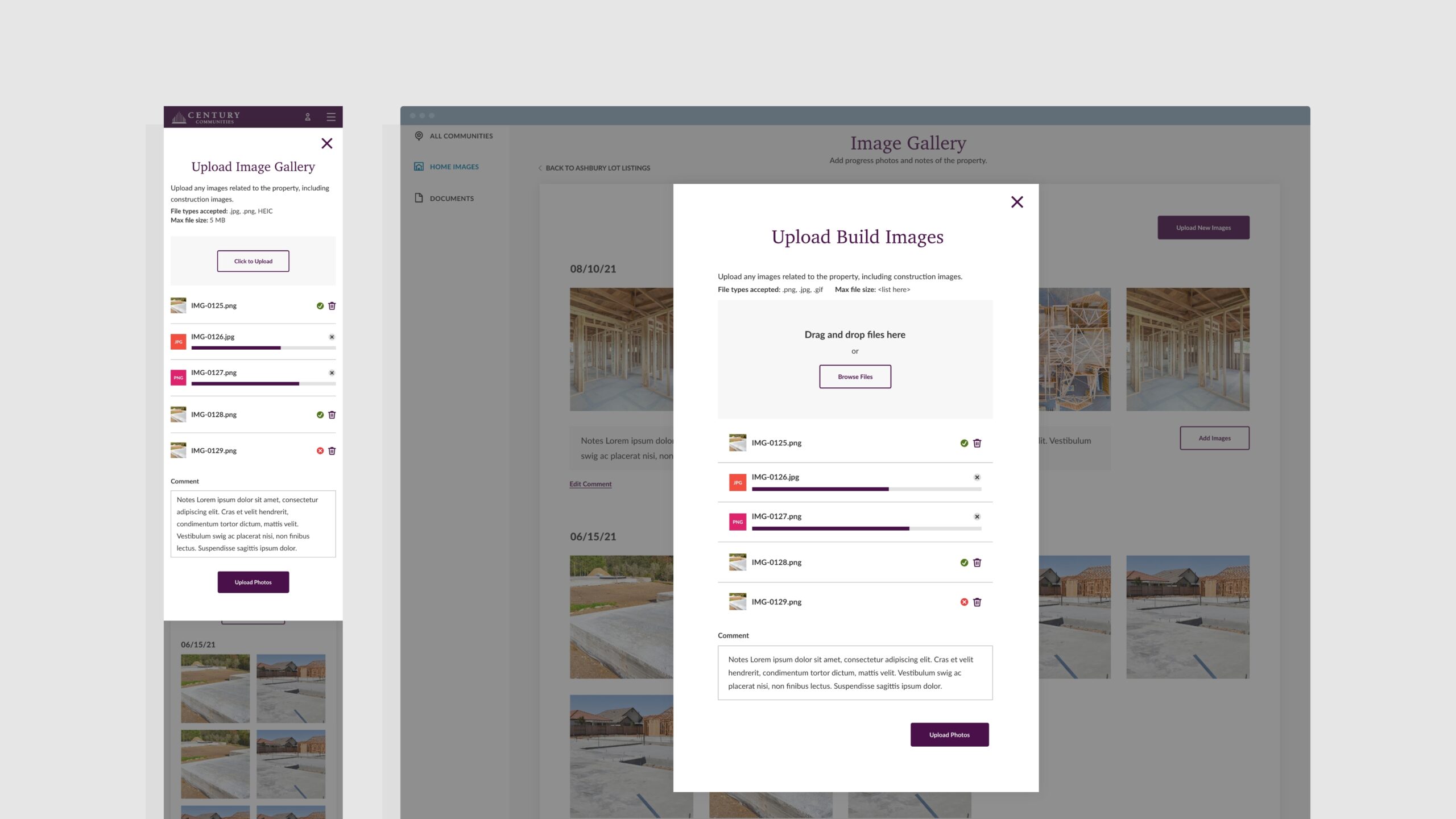Delete IMG-0125.png in mobile list
Viewport: 1456px width, 819px height.
click(x=332, y=306)
